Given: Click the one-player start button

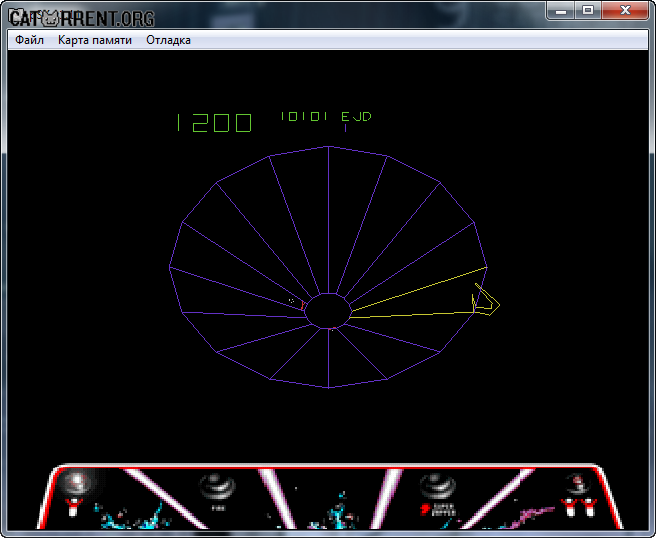Looking at the screenshot, I should pyautogui.click(x=77, y=483).
